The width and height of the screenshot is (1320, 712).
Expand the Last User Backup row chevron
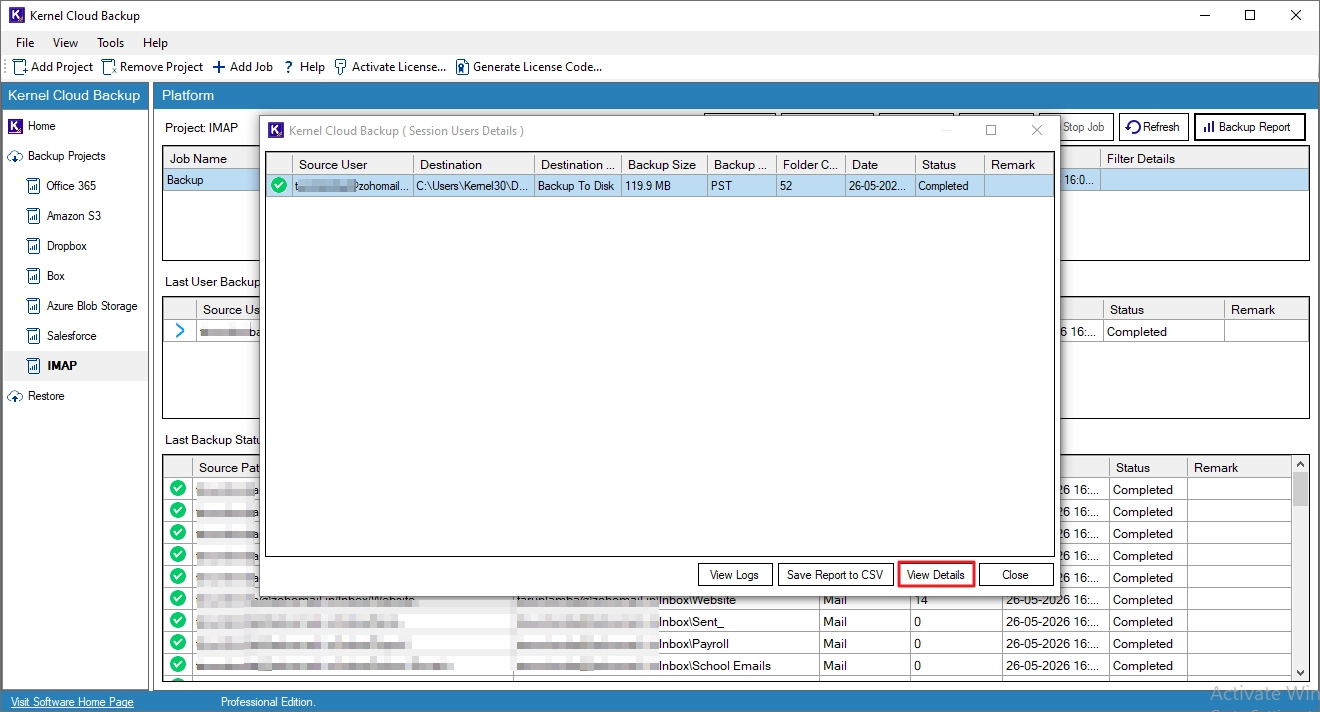click(x=180, y=331)
